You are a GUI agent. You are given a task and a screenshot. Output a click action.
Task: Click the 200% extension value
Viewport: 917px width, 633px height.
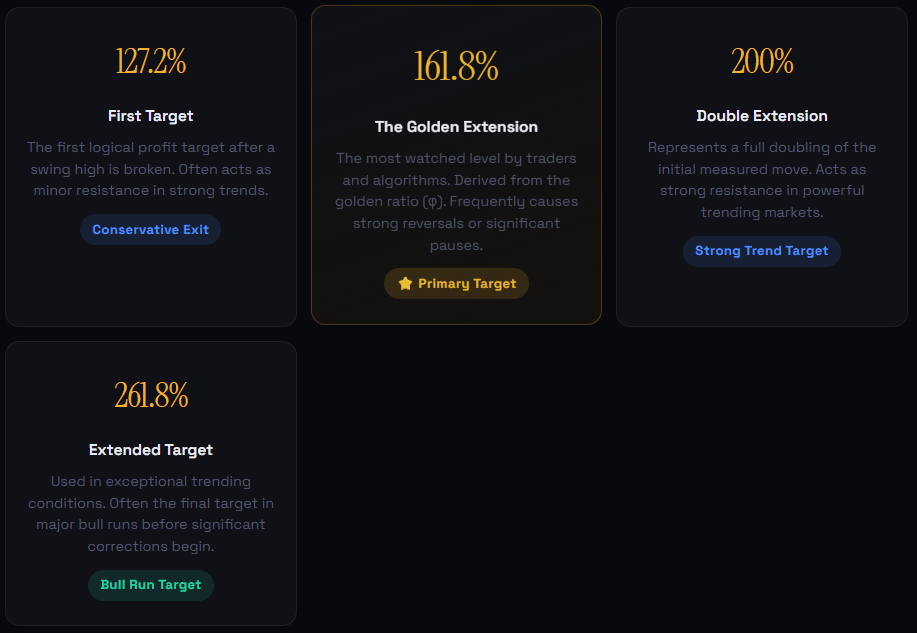pos(762,61)
